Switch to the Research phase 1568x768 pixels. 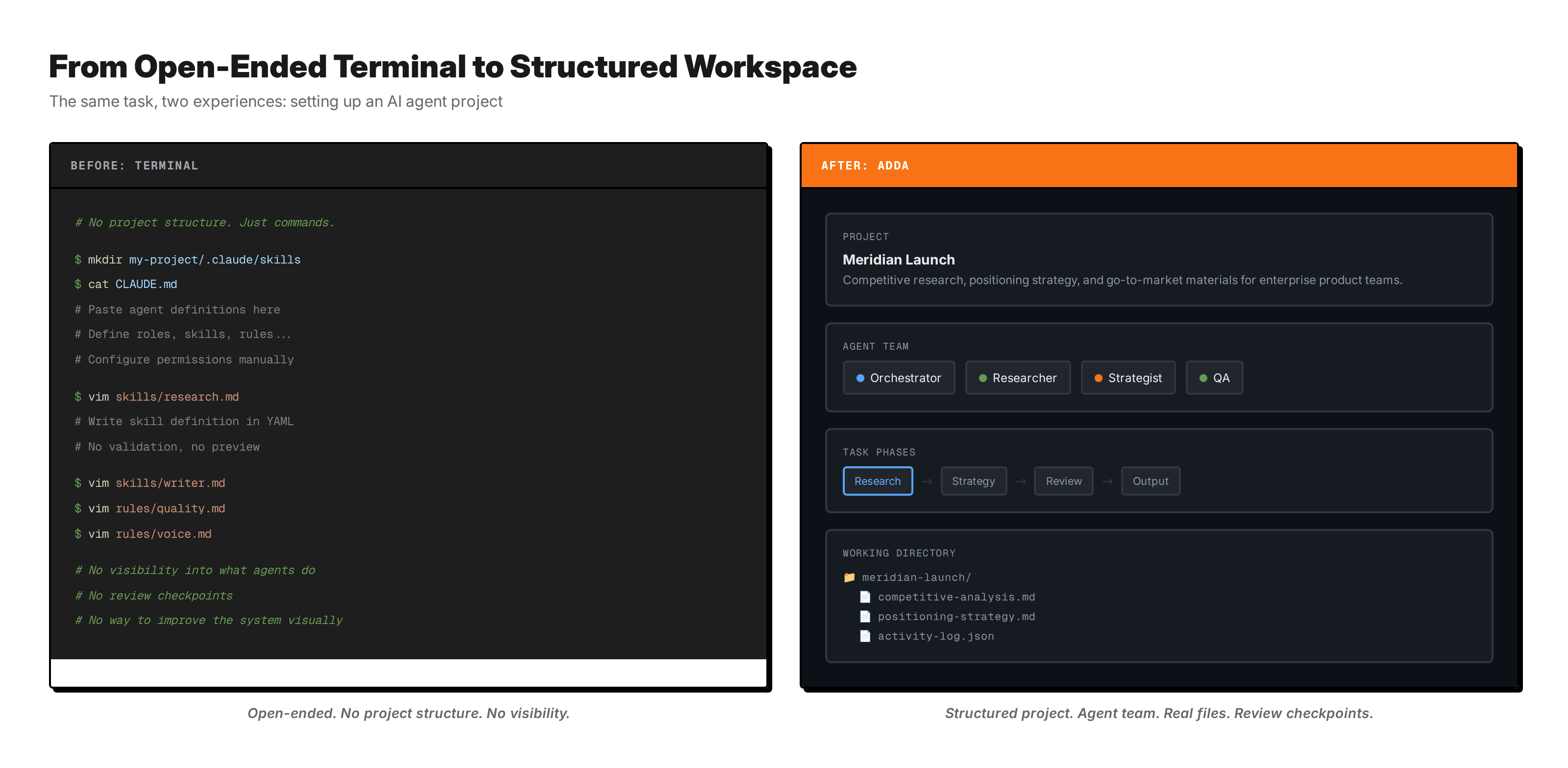click(x=877, y=481)
